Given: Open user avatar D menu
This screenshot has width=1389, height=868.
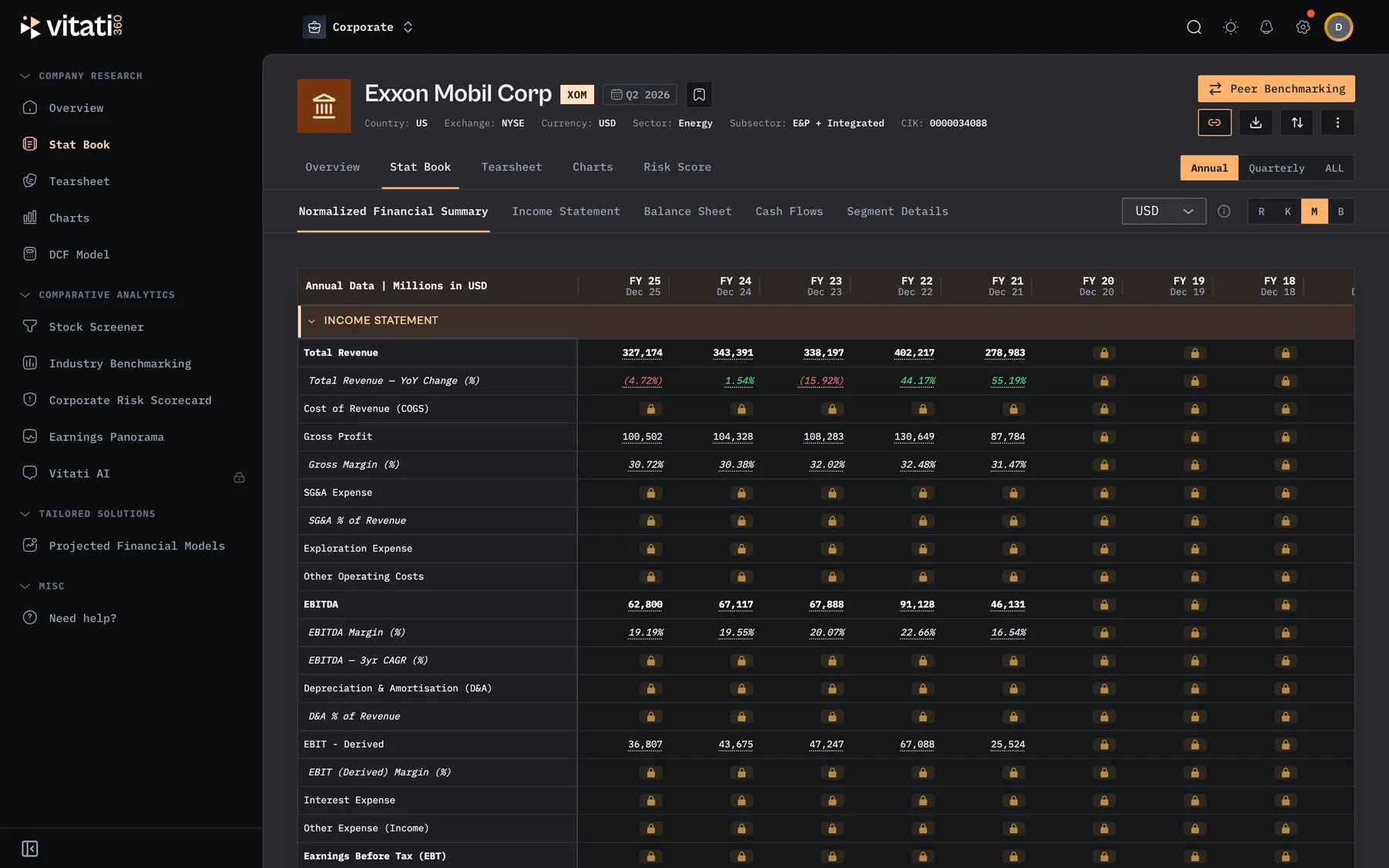Looking at the screenshot, I should [1339, 27].
